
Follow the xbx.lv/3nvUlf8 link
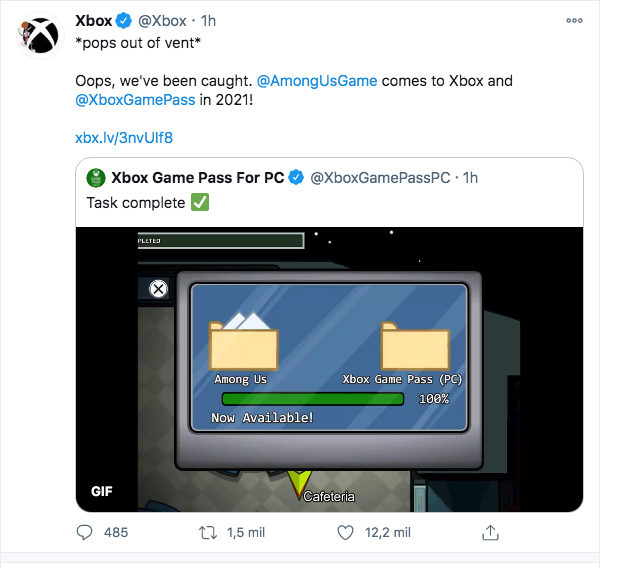coord(124,138)
